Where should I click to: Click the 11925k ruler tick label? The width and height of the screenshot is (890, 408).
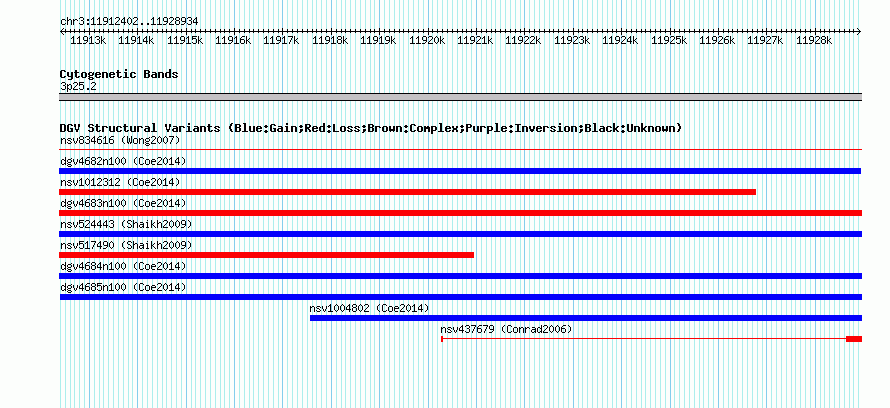click(669, 40)
